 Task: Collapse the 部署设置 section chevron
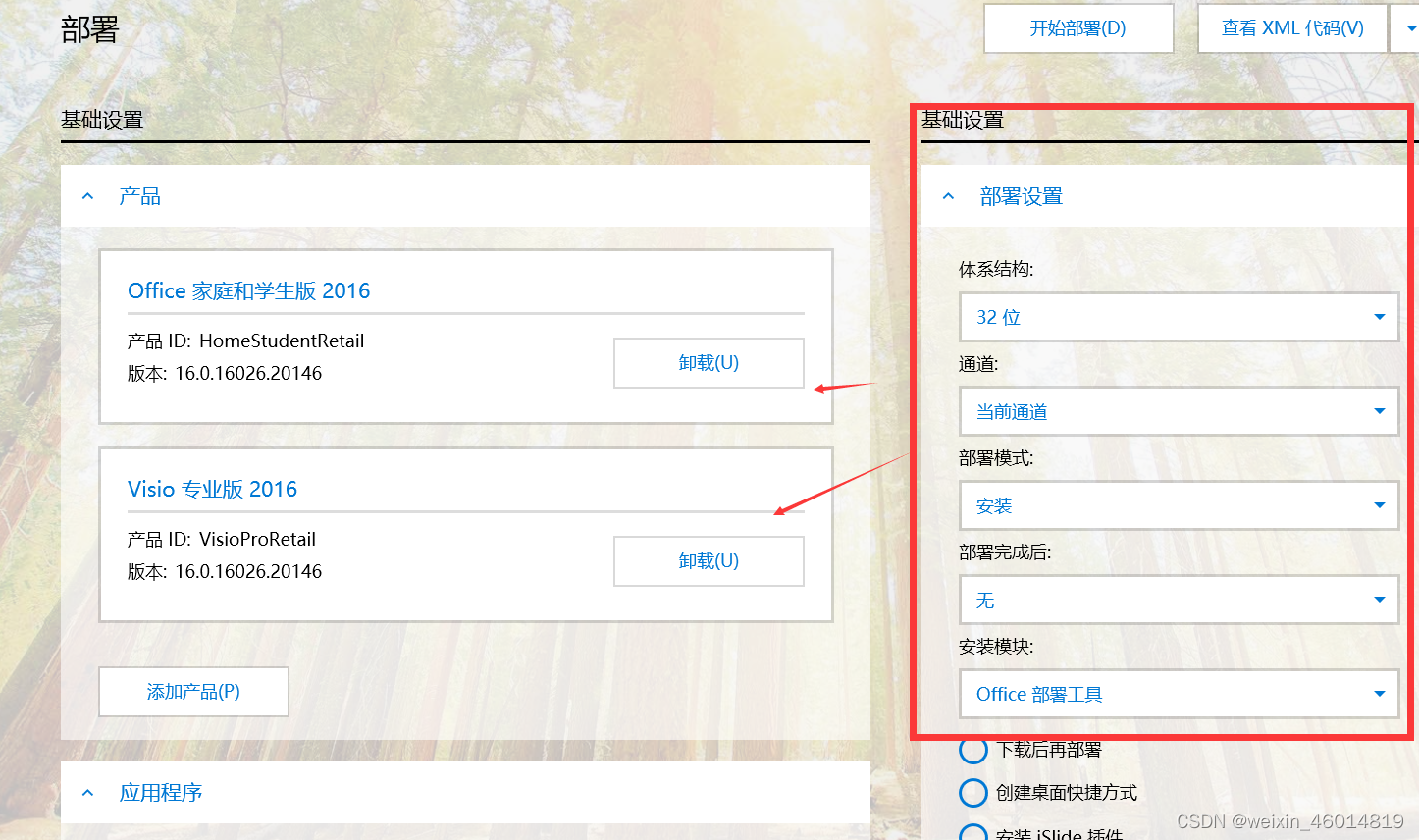(948, 195)
